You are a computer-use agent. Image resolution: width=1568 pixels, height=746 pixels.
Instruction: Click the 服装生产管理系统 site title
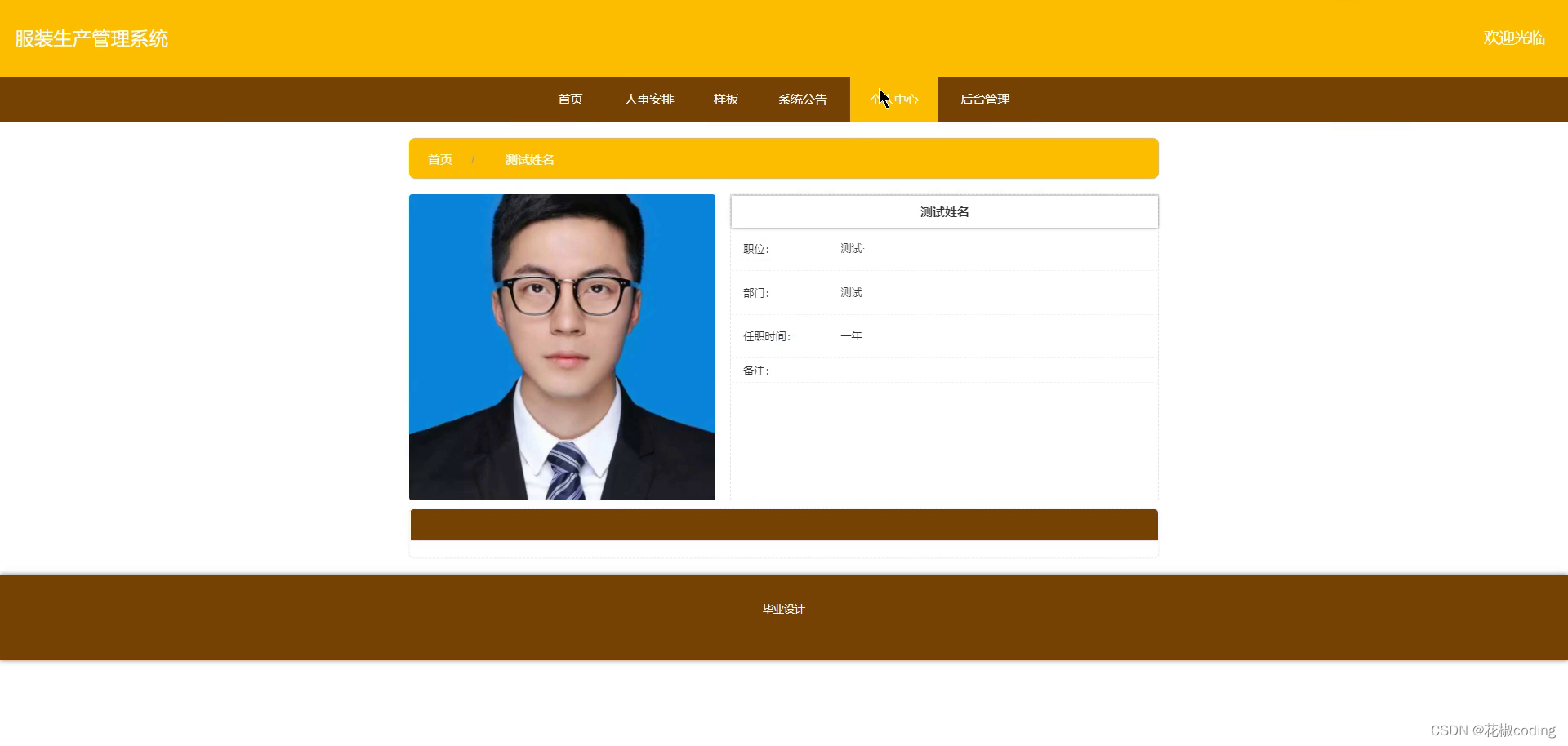tap(91, 38)
